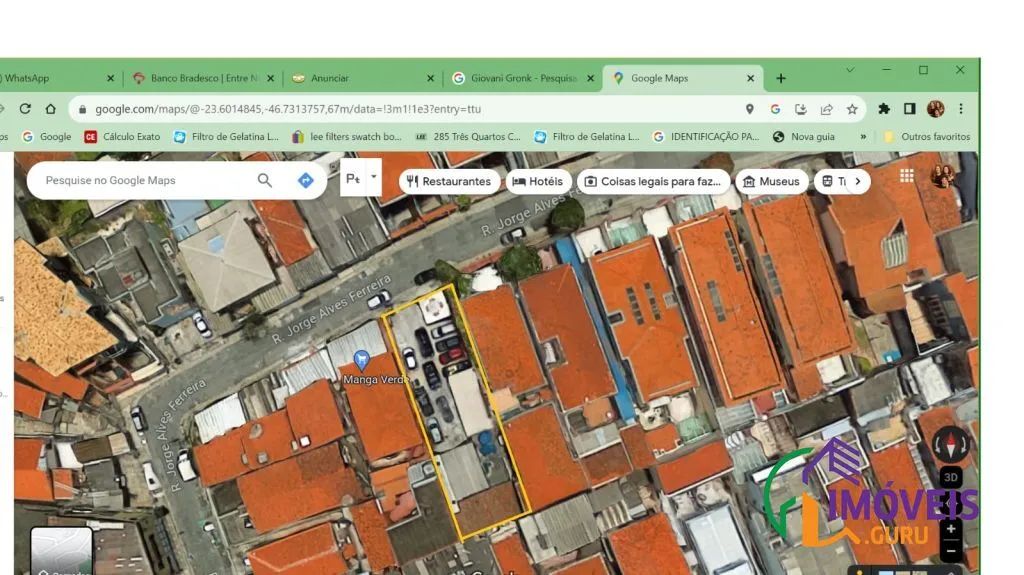Click the Manga Verde shopping pin
The width and height of the screenshot is (1024, 575).
361,359
